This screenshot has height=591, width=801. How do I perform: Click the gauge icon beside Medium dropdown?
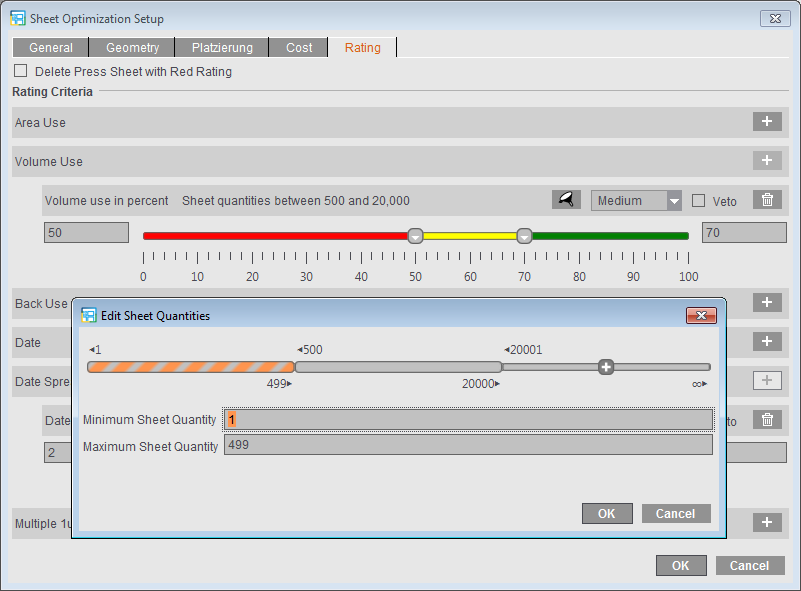566,200
